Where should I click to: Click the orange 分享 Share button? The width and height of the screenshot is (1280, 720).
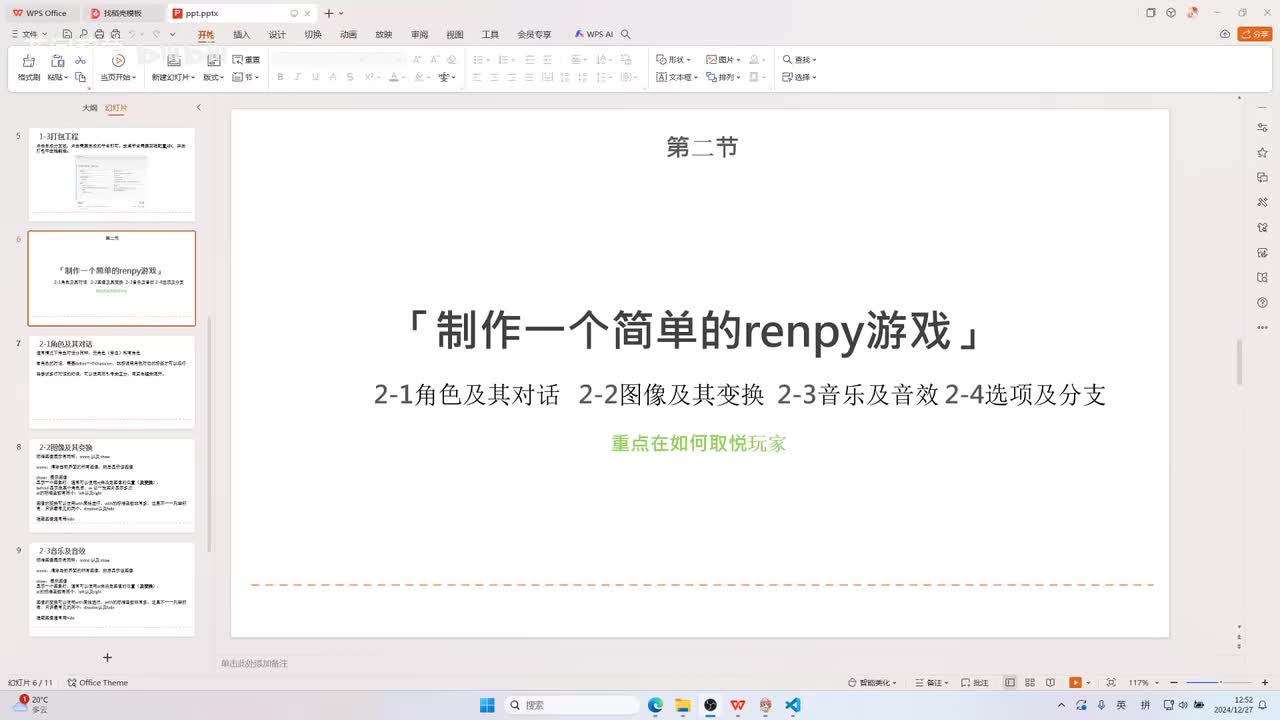(x=1255, y=34)
